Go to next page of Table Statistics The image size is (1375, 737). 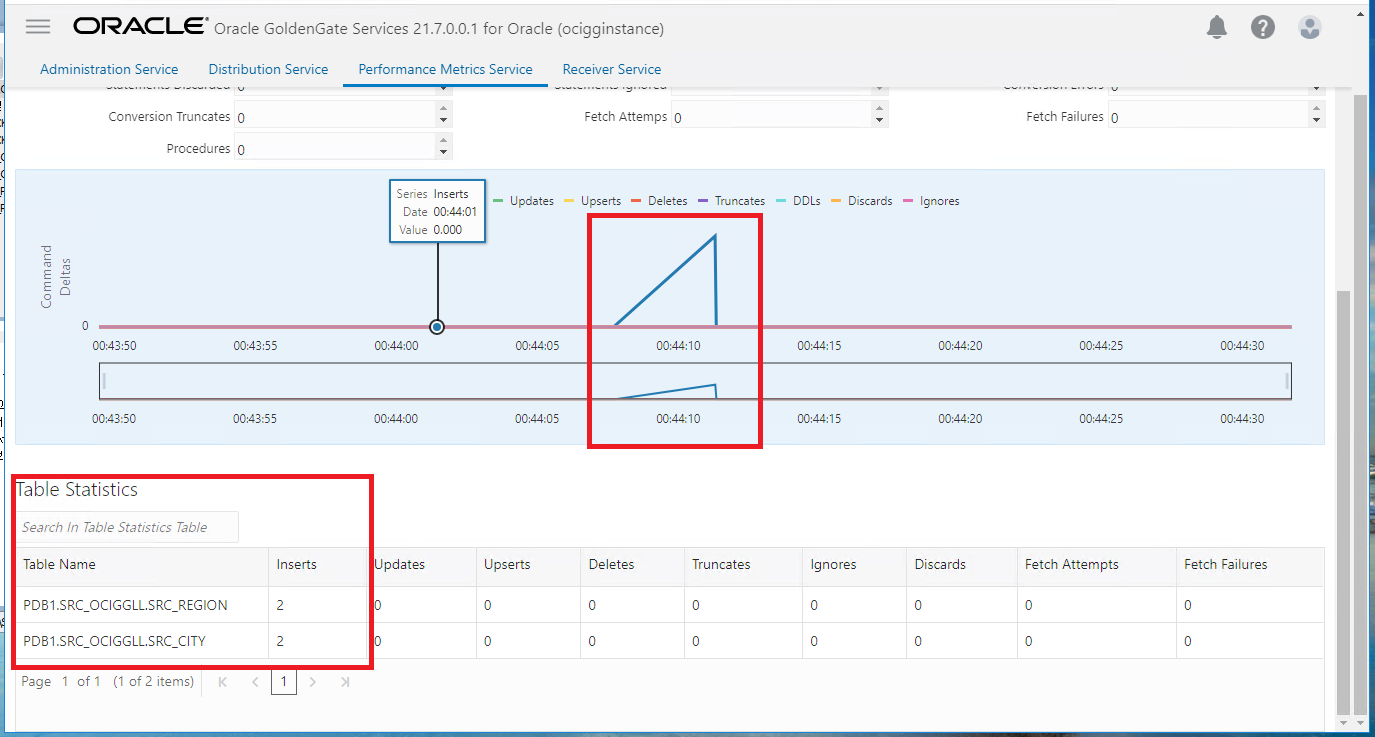click(313, 682)
